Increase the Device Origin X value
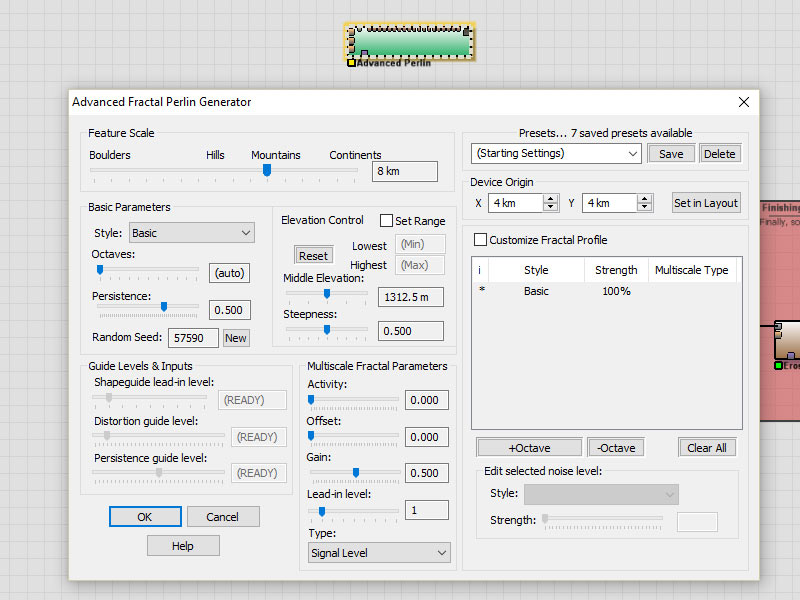 tap(550, 198)
